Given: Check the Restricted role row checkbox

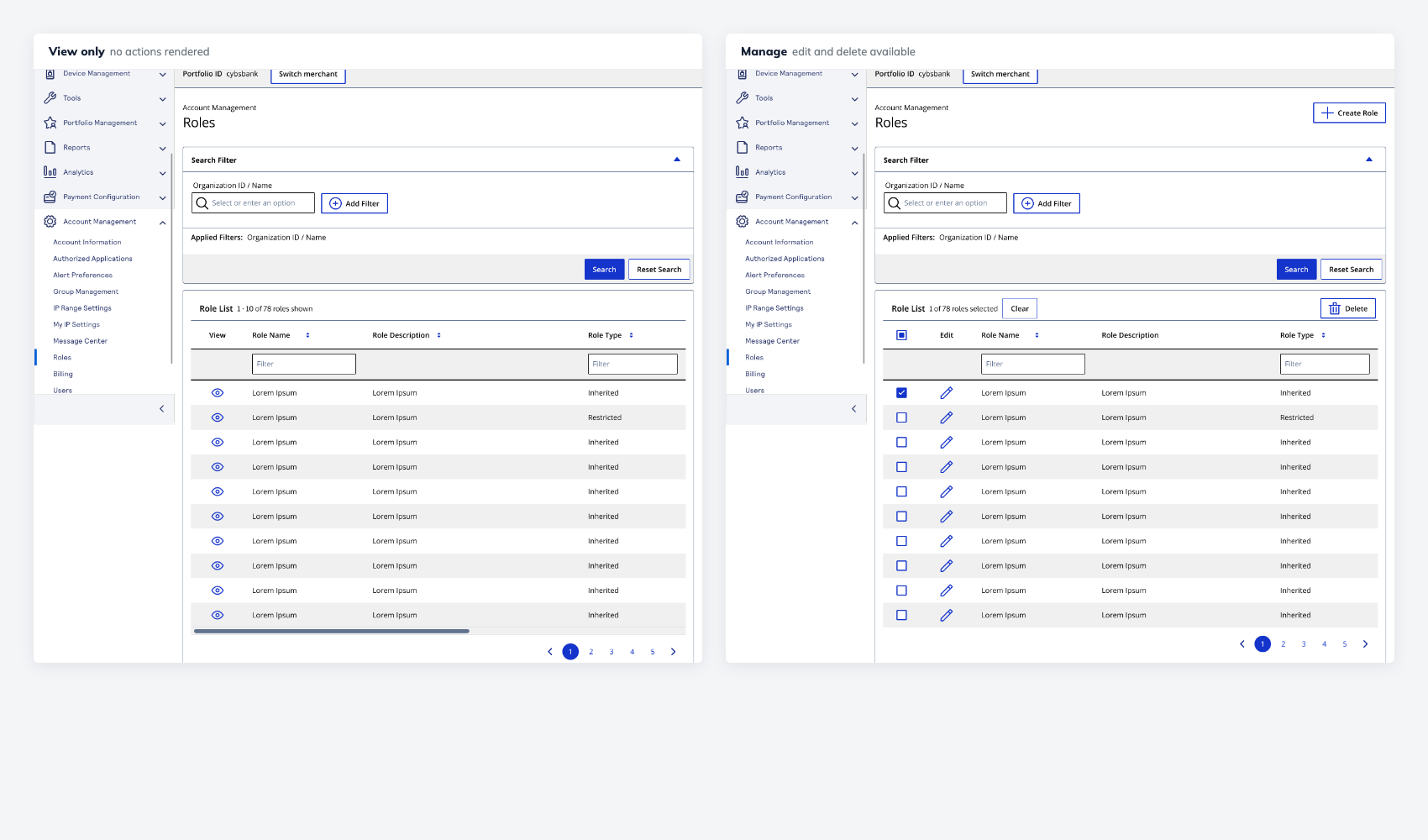Looking at the screenshot, I should [x=901, y=417].
